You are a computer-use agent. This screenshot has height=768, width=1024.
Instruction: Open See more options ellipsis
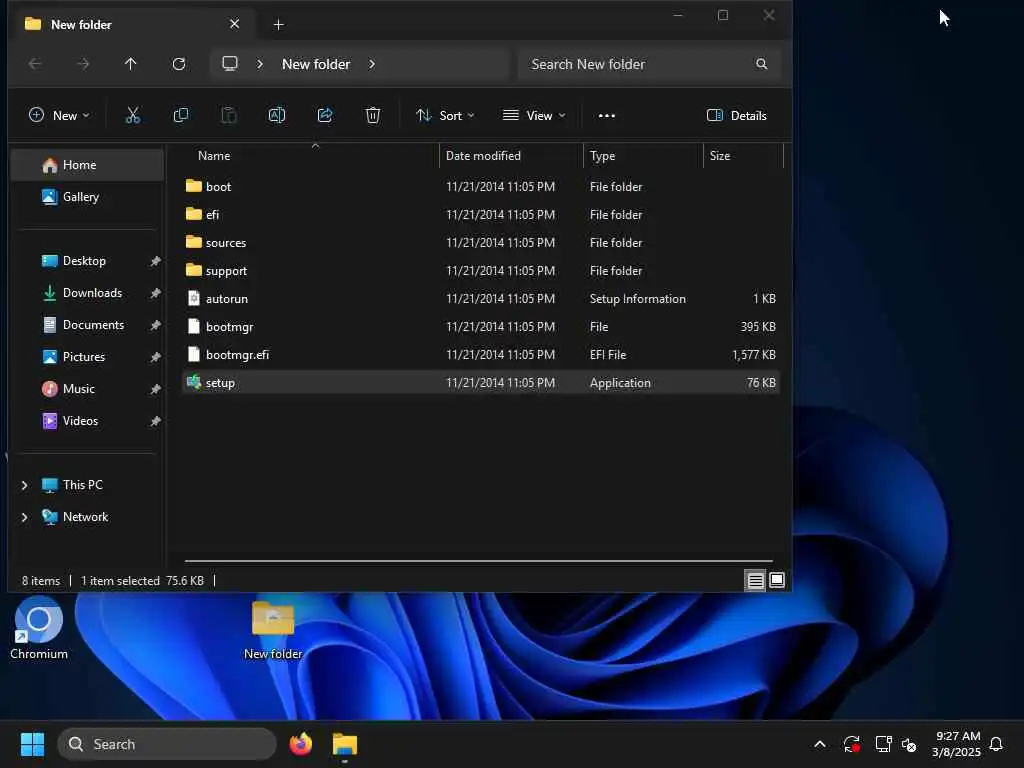pyautogui.click(x=607, y=116)
